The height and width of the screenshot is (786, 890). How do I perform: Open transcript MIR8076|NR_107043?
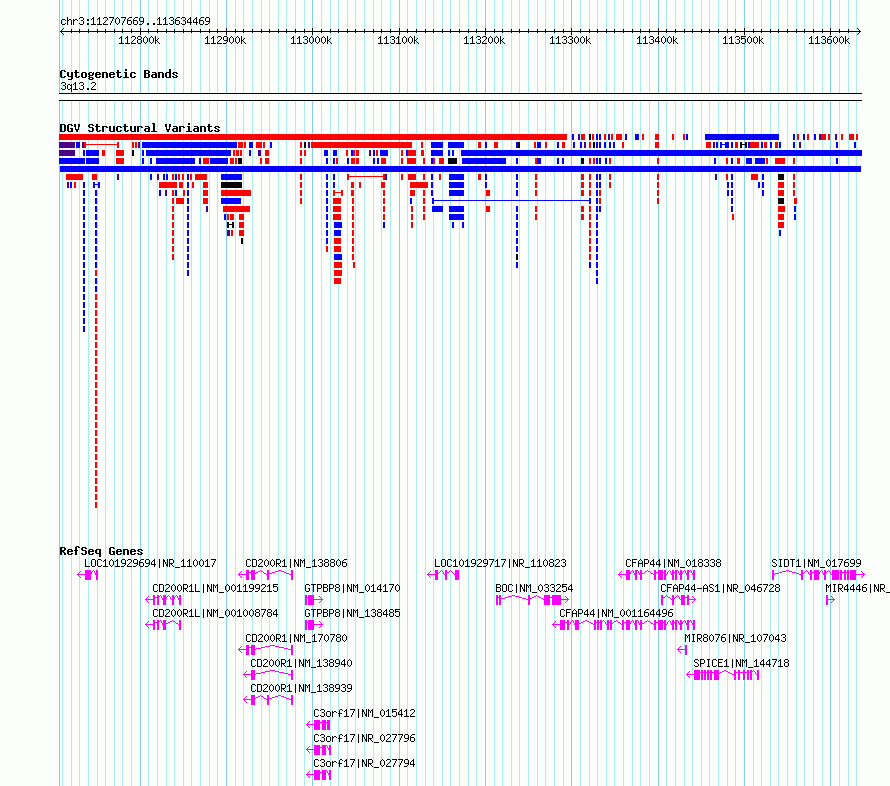(735, 638)
